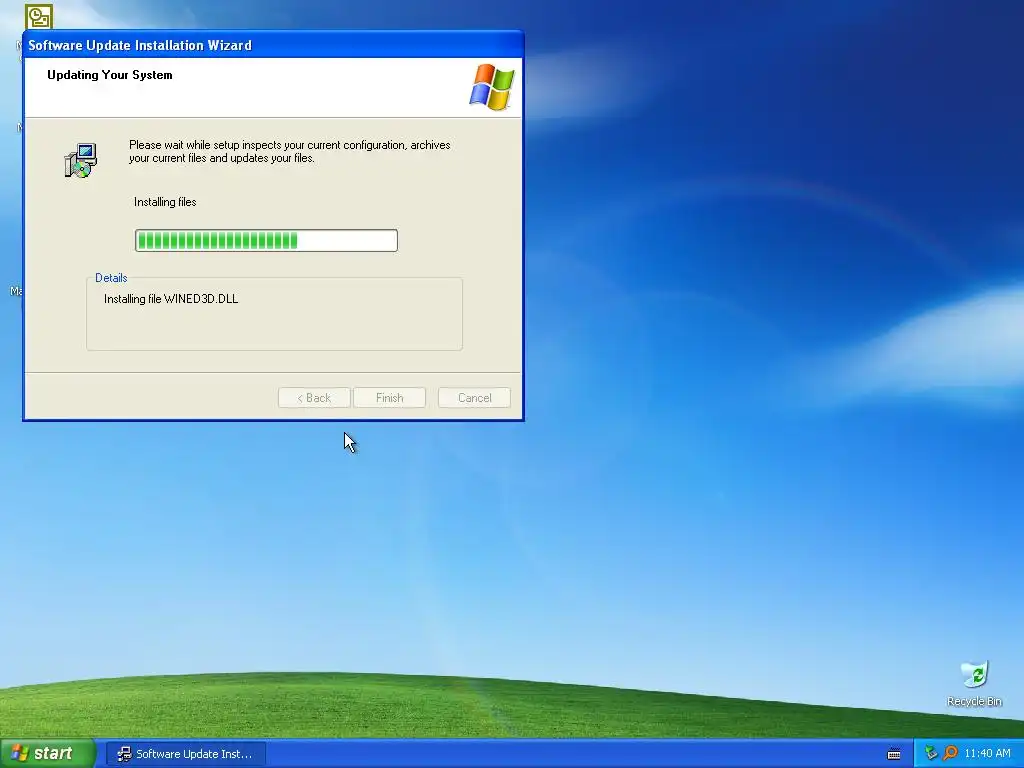Click the Finish button in the wizard
The height and width of the screenshot is (768, 1024).
(389, 398)
